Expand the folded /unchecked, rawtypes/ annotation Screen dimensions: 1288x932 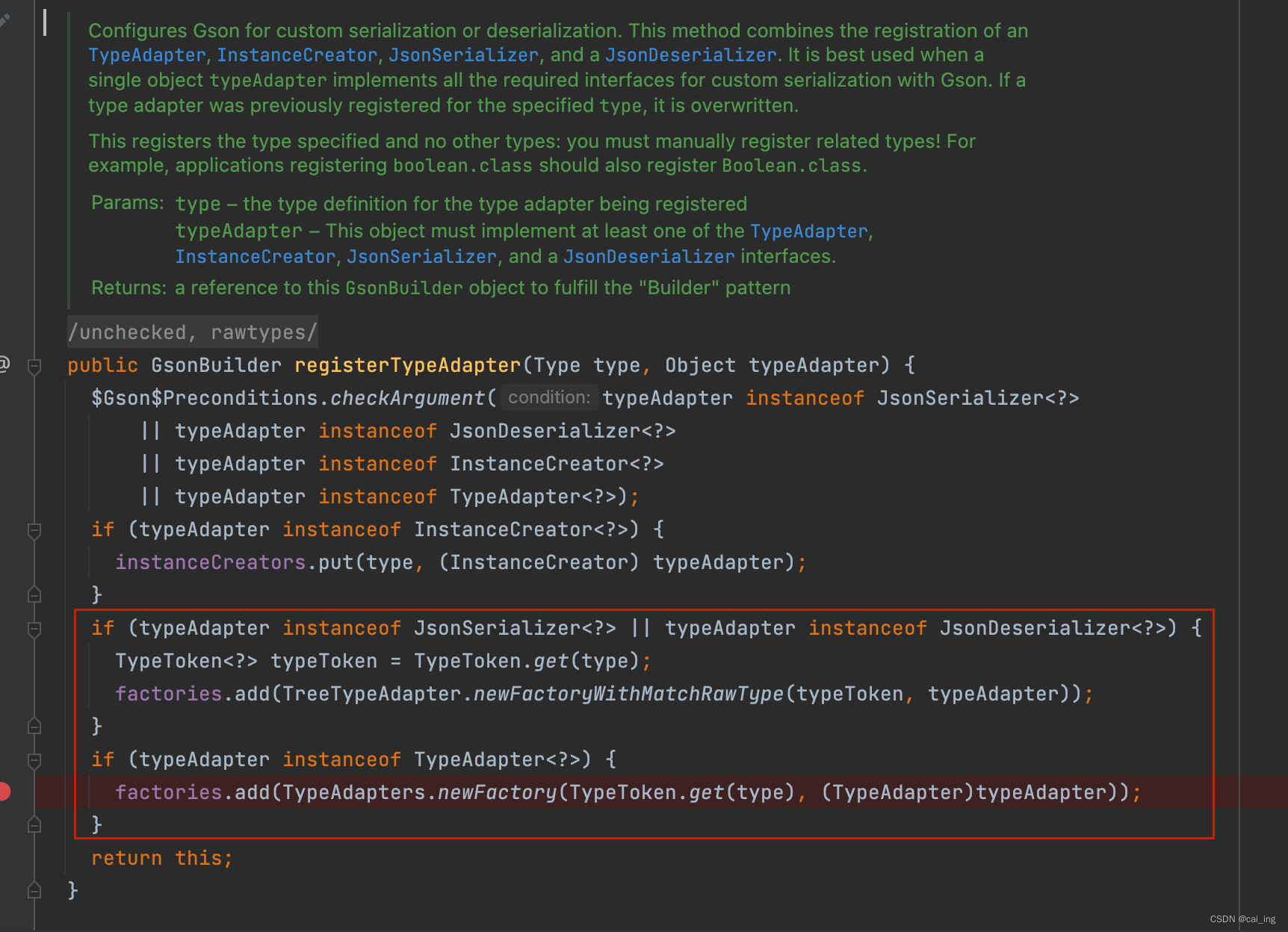[193, 332]
